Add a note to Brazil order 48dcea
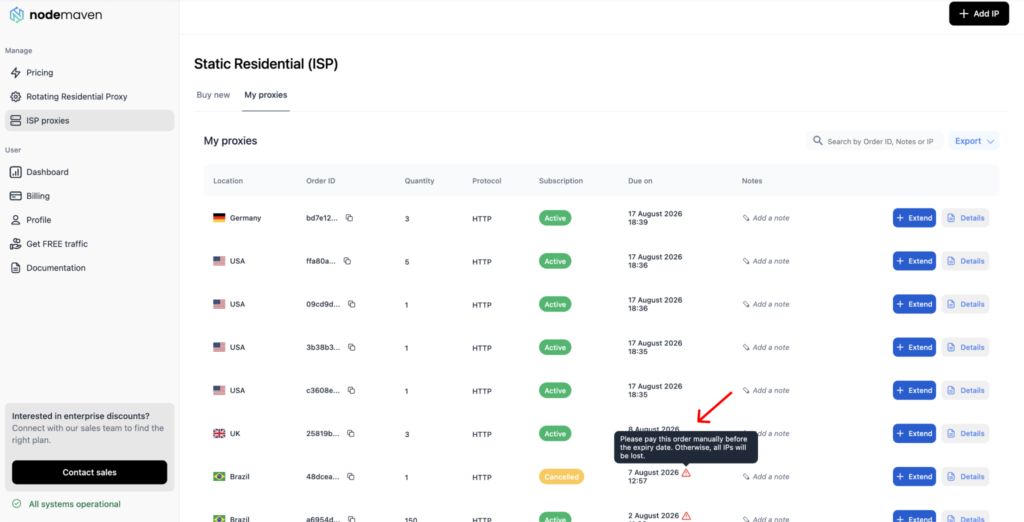Screen dimensions: 1024x522 (766, 477)
